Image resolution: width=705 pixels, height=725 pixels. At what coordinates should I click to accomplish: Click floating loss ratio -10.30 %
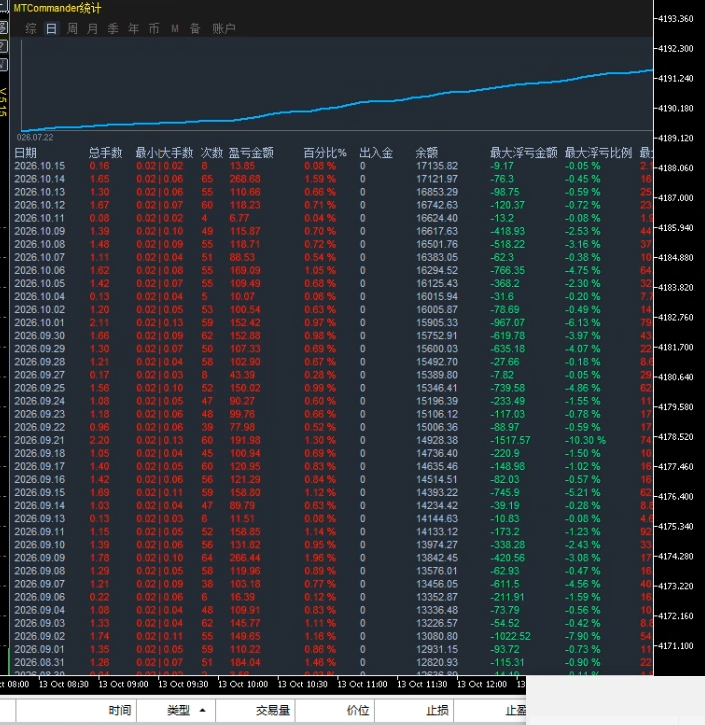tap(585, 440)
